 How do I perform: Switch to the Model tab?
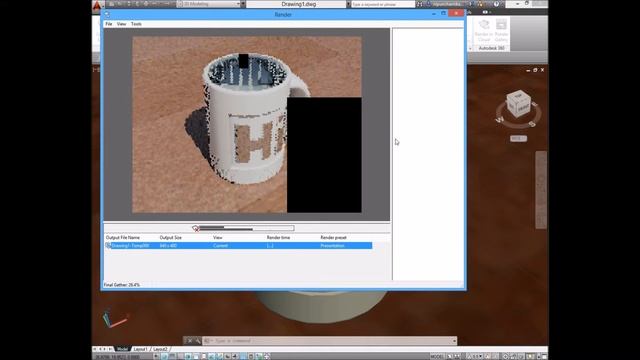tap(122, 349)
